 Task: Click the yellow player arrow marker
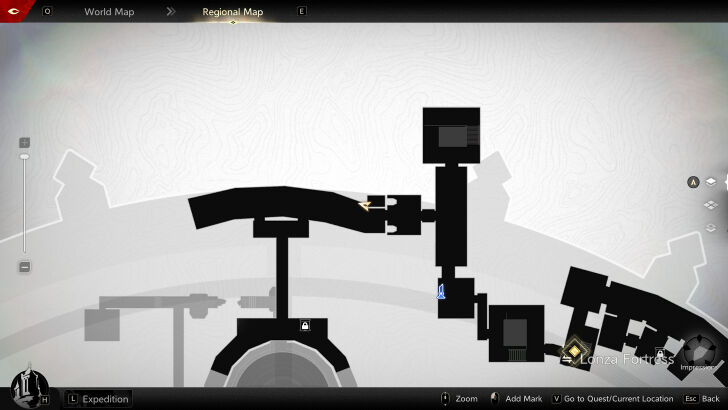click(365, 206)
